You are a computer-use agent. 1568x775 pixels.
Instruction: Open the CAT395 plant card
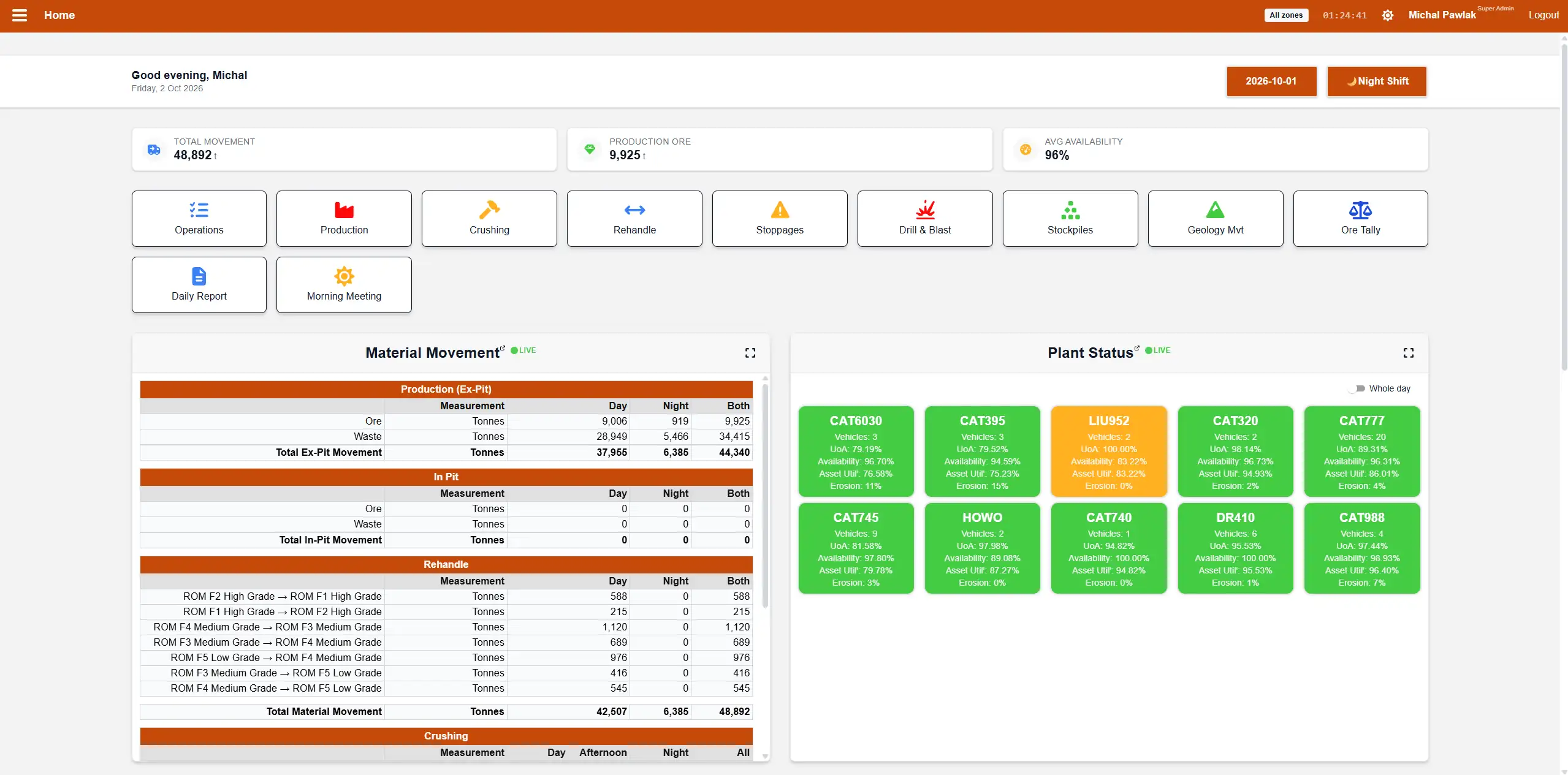983,452
